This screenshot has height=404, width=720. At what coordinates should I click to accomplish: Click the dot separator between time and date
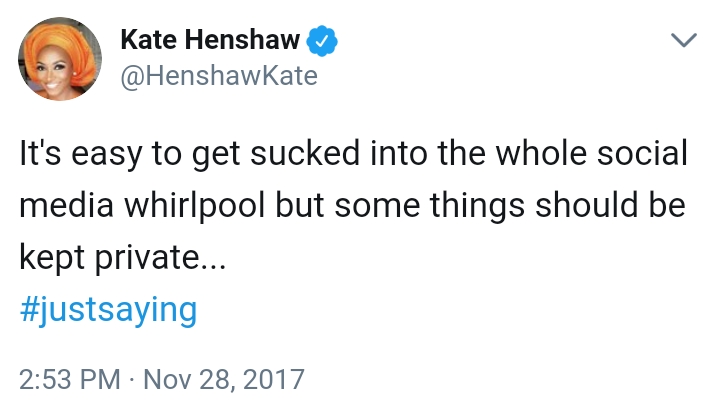131,381
